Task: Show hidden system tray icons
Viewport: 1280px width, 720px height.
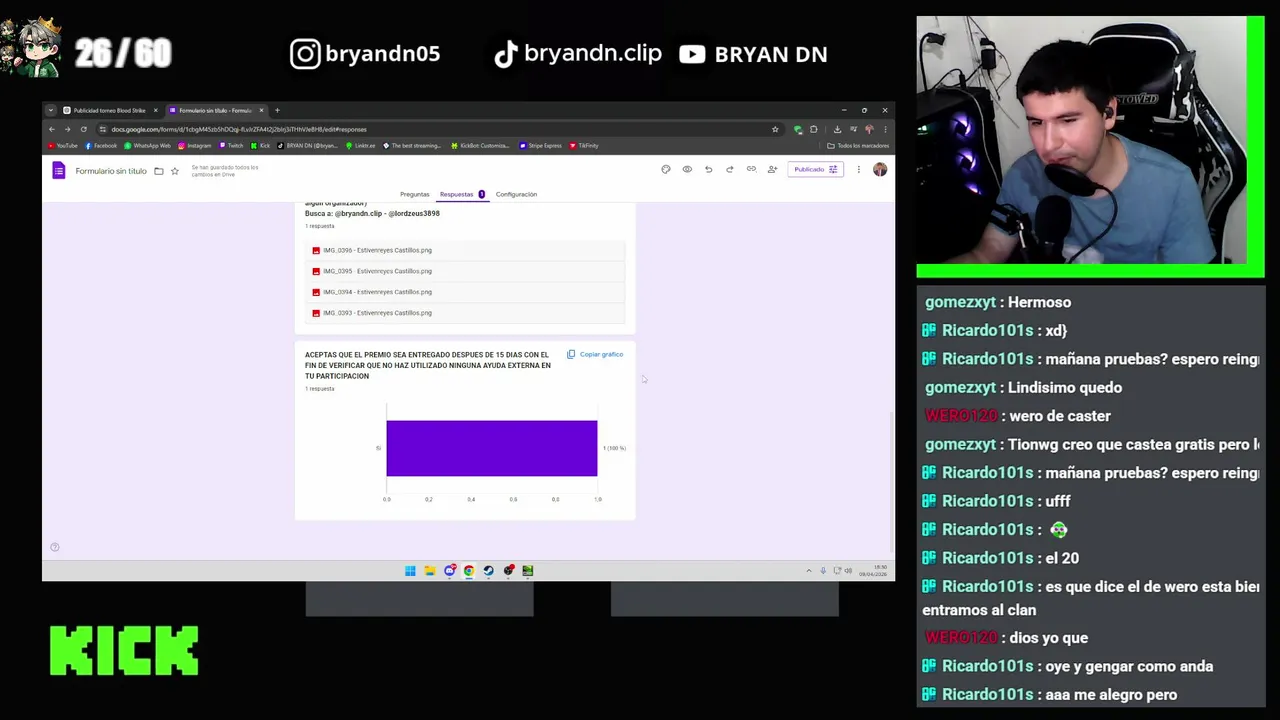Action: click(809, 571)
